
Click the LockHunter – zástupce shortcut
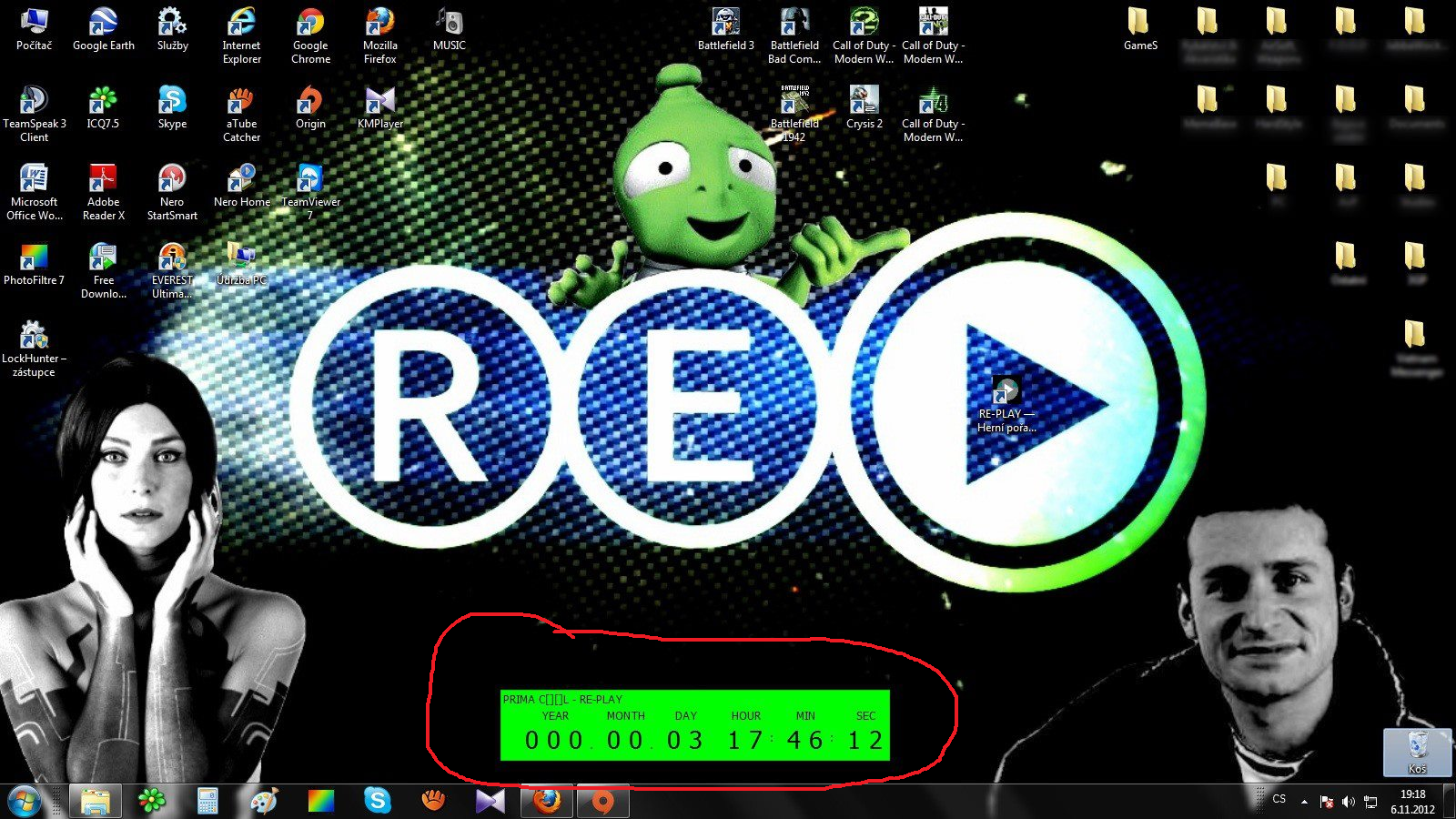(34, 349)
